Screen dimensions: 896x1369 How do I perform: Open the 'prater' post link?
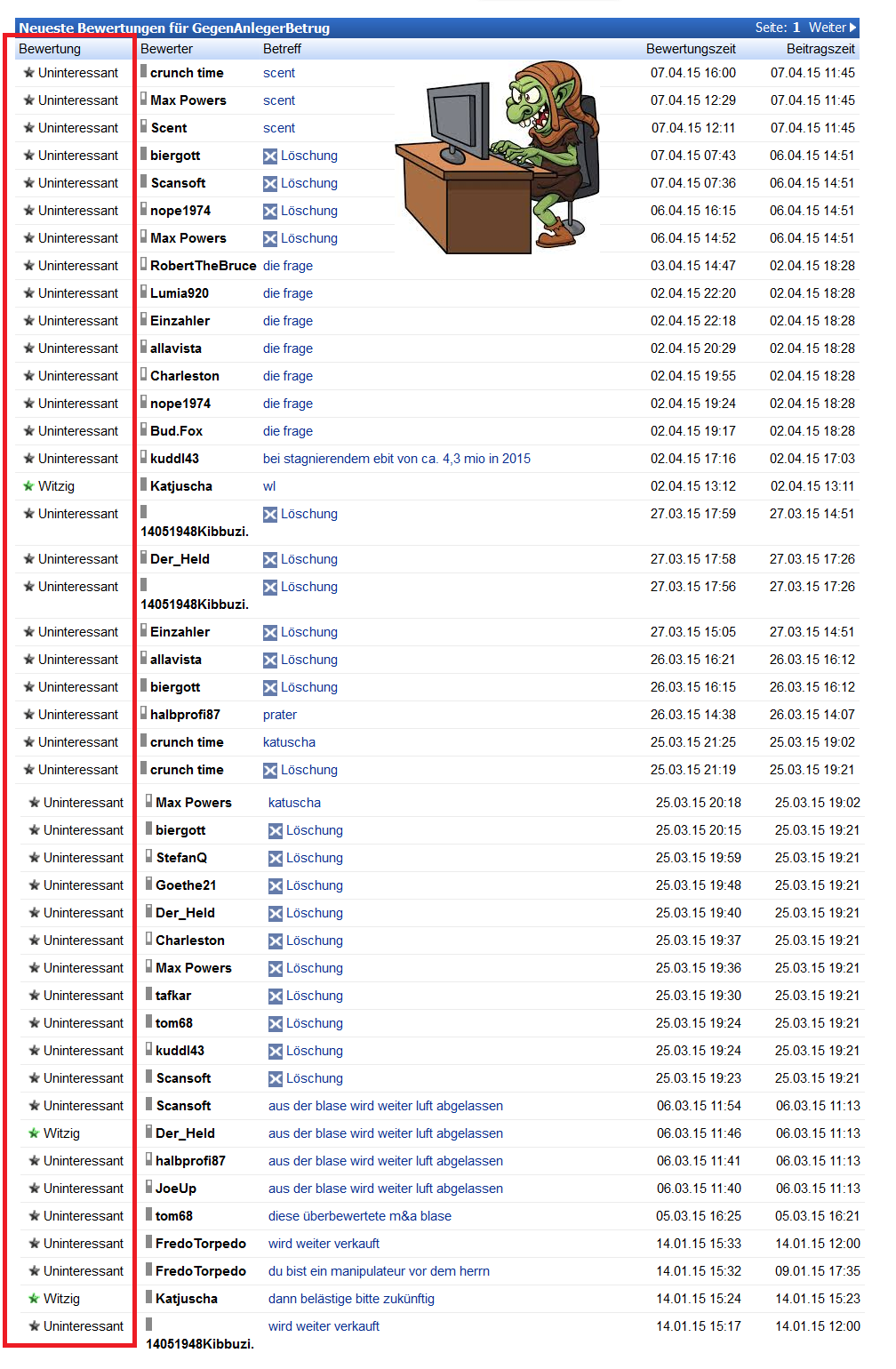280,715
